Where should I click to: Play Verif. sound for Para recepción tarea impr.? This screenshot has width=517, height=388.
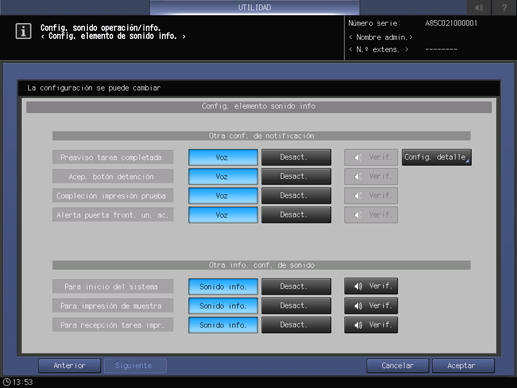tap(371, 325)
